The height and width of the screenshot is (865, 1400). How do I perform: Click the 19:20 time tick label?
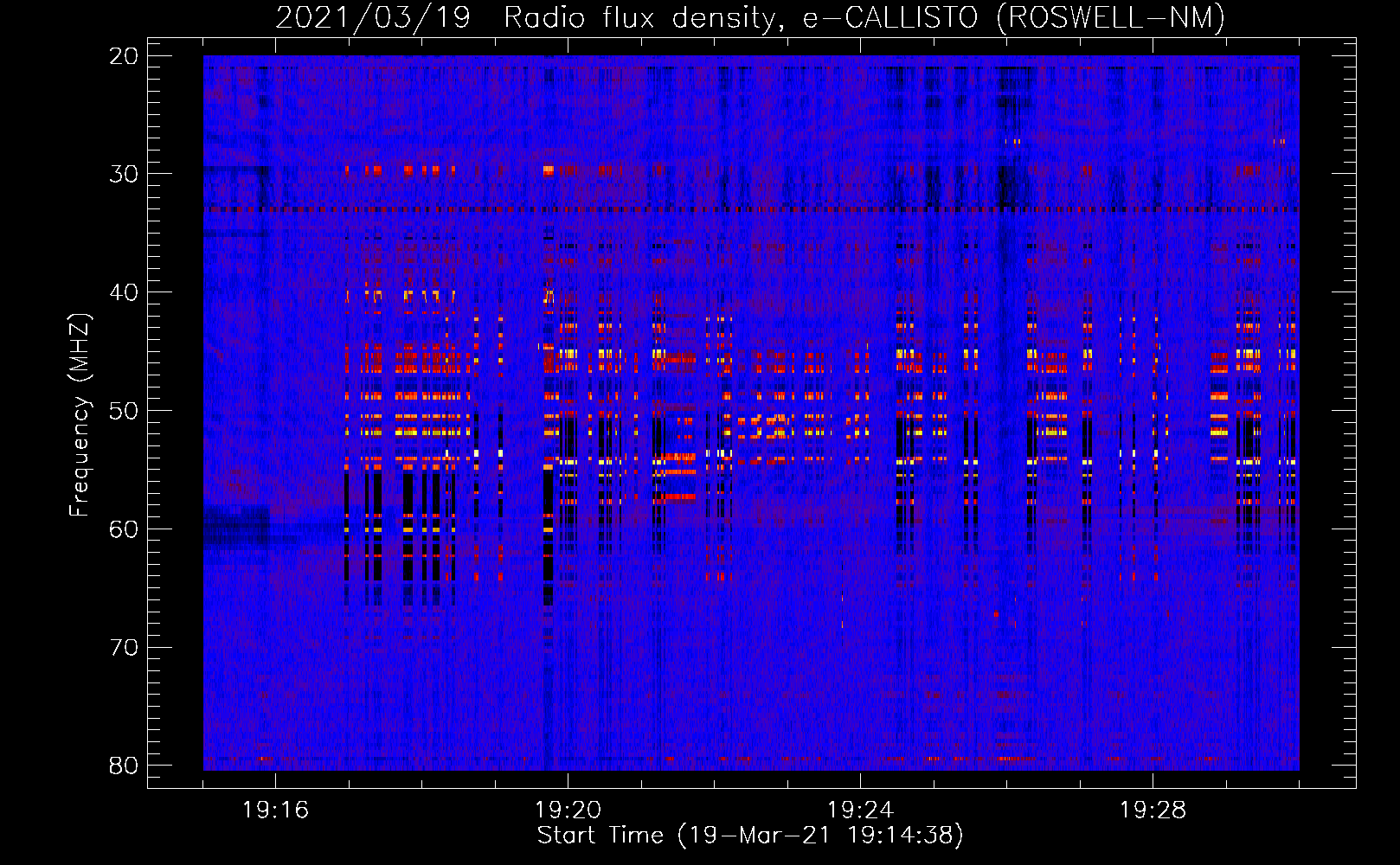(x=568, y=811)
